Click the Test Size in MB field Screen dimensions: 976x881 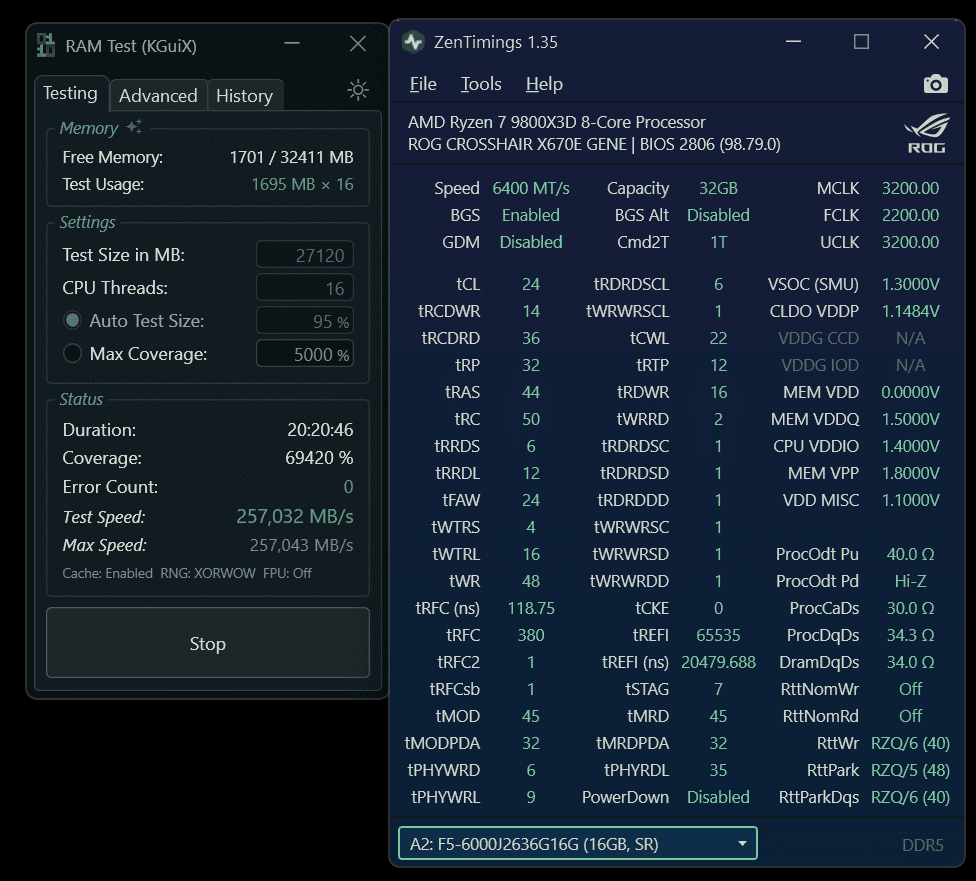pyautogui.click(x=305, y=255)
